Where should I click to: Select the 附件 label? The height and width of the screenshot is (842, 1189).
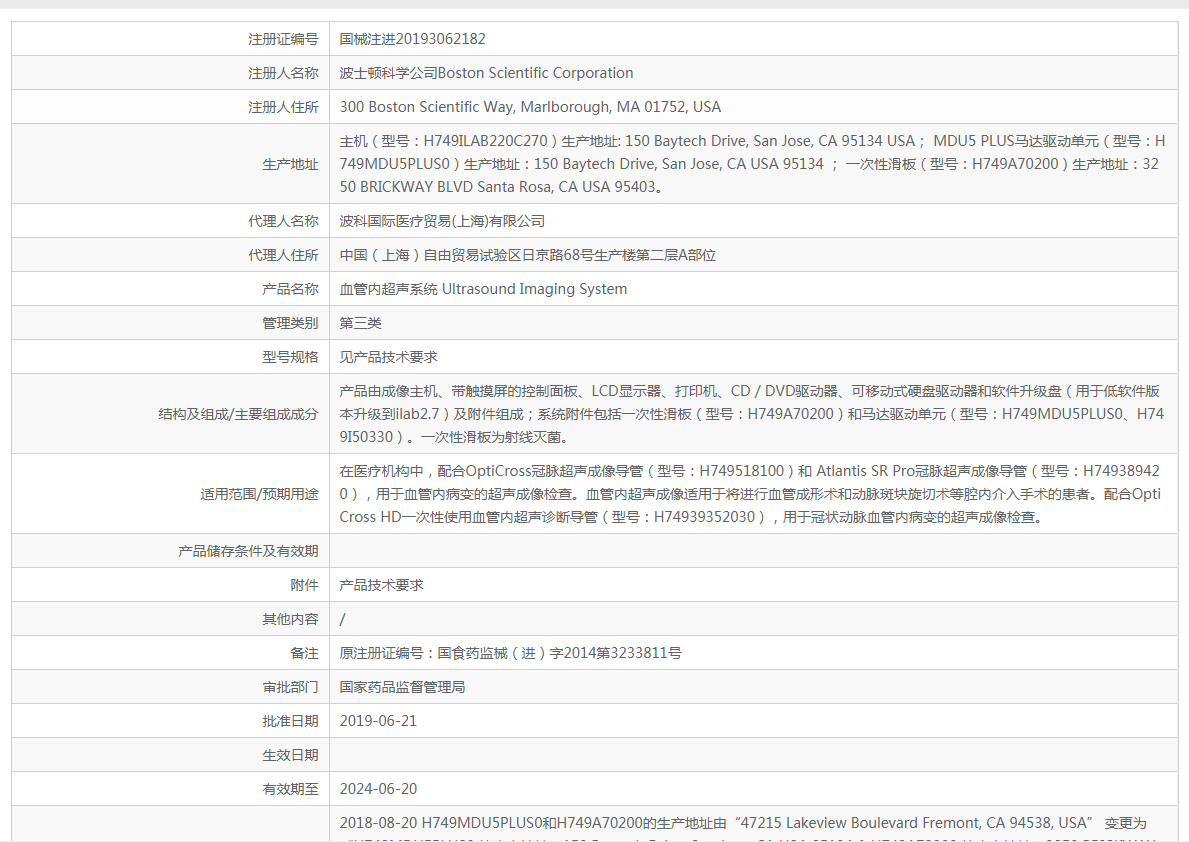click(304, 586)
